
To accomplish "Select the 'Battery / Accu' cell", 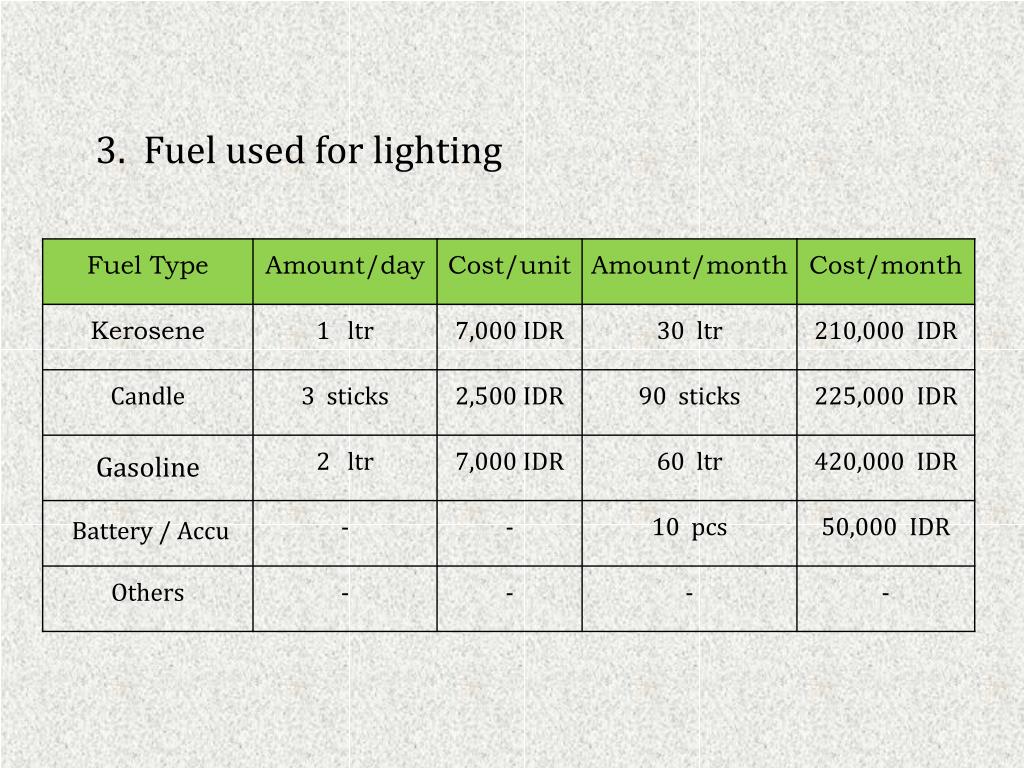I will pyautogui.click(x=148, y=533).
